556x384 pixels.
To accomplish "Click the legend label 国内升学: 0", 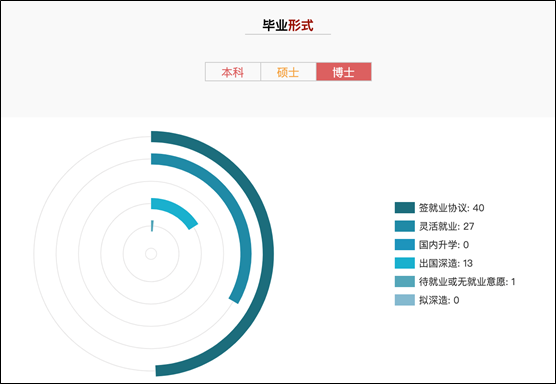I will pyautogui.click(x=444, y=245).
